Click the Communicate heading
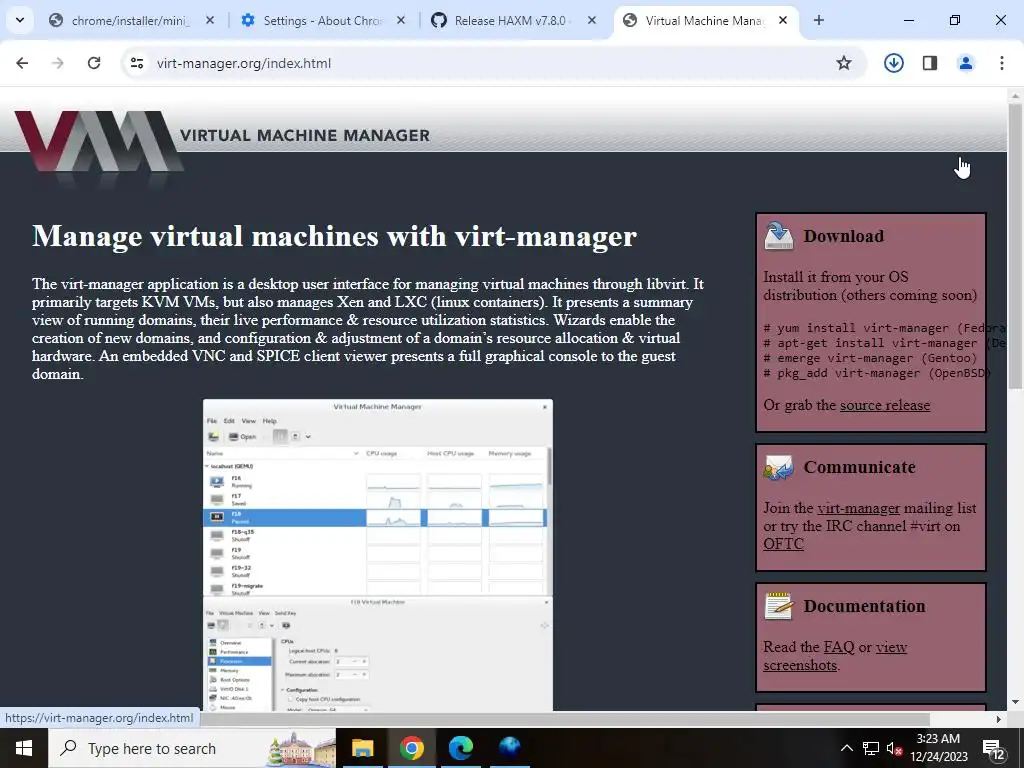 click(859, 468)
